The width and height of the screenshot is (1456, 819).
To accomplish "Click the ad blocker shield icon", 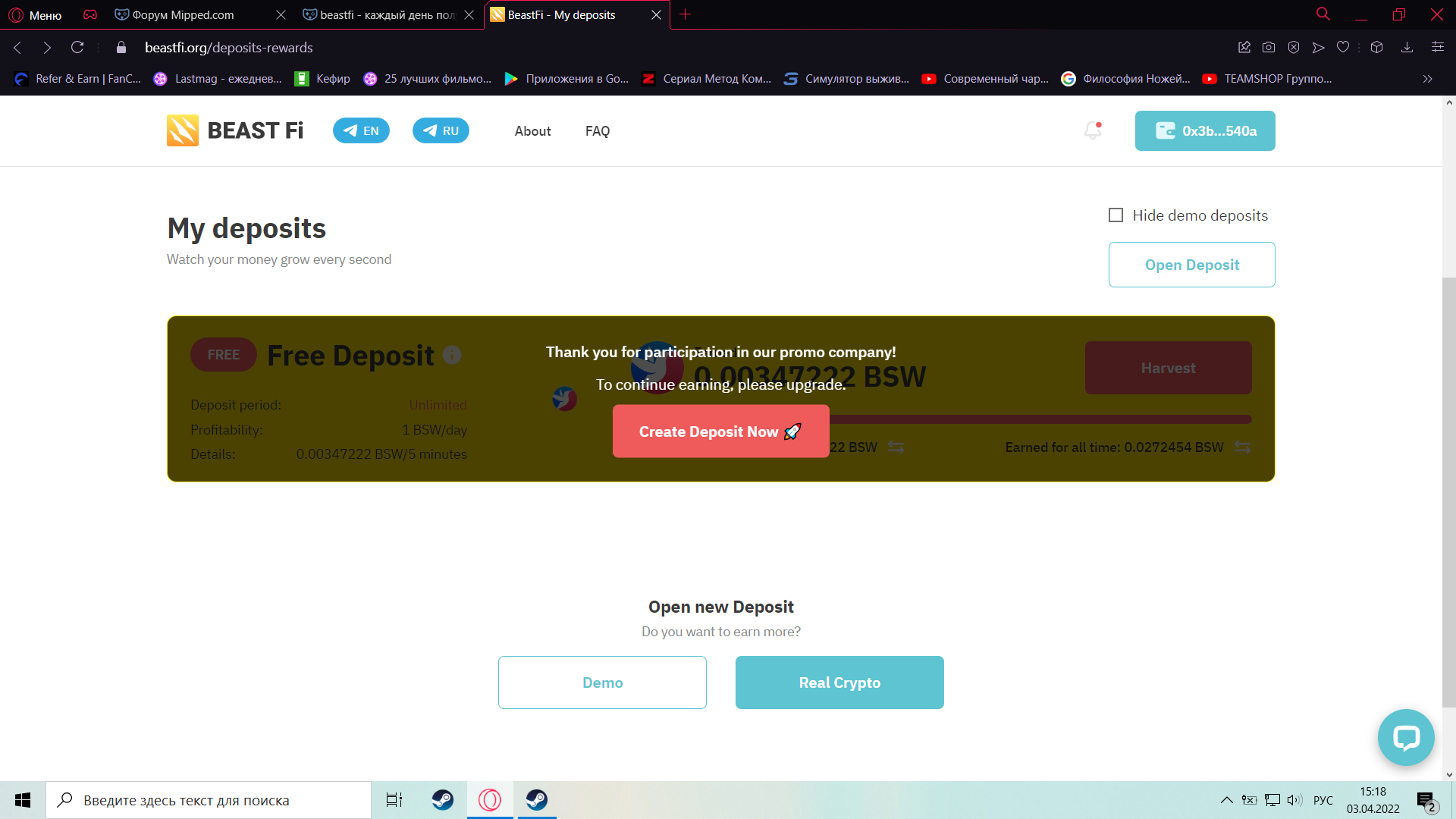I will tap(1294, 48).
